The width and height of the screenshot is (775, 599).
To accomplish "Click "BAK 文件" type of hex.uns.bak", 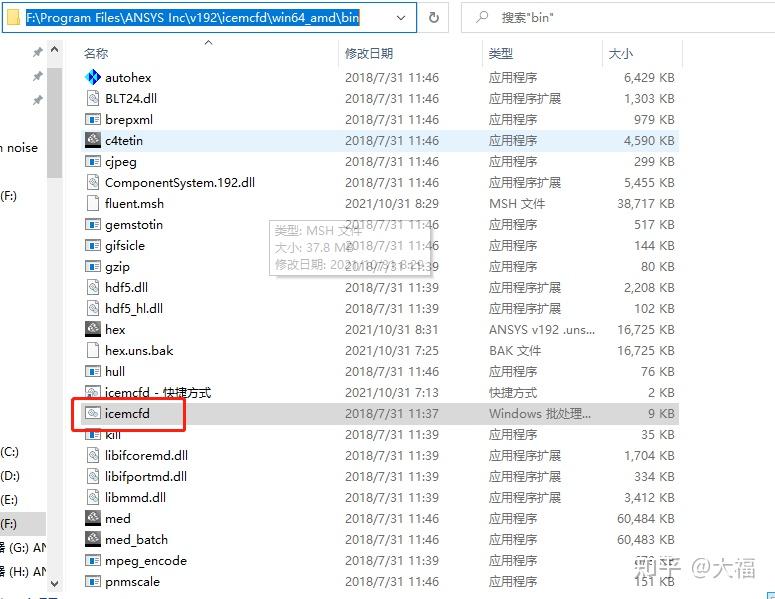I will pyautogui.click(x=515, y=350).
